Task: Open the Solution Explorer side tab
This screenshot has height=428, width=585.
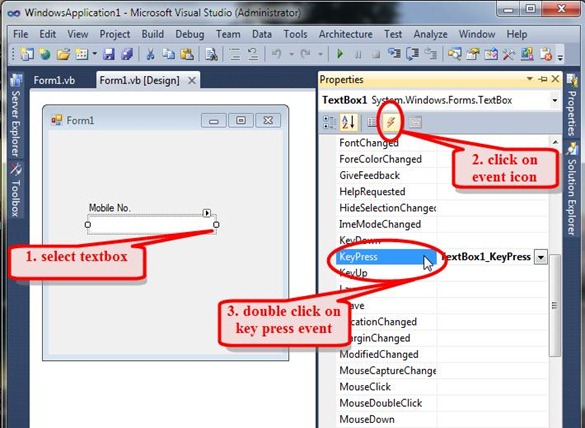Action: [571, 188]
